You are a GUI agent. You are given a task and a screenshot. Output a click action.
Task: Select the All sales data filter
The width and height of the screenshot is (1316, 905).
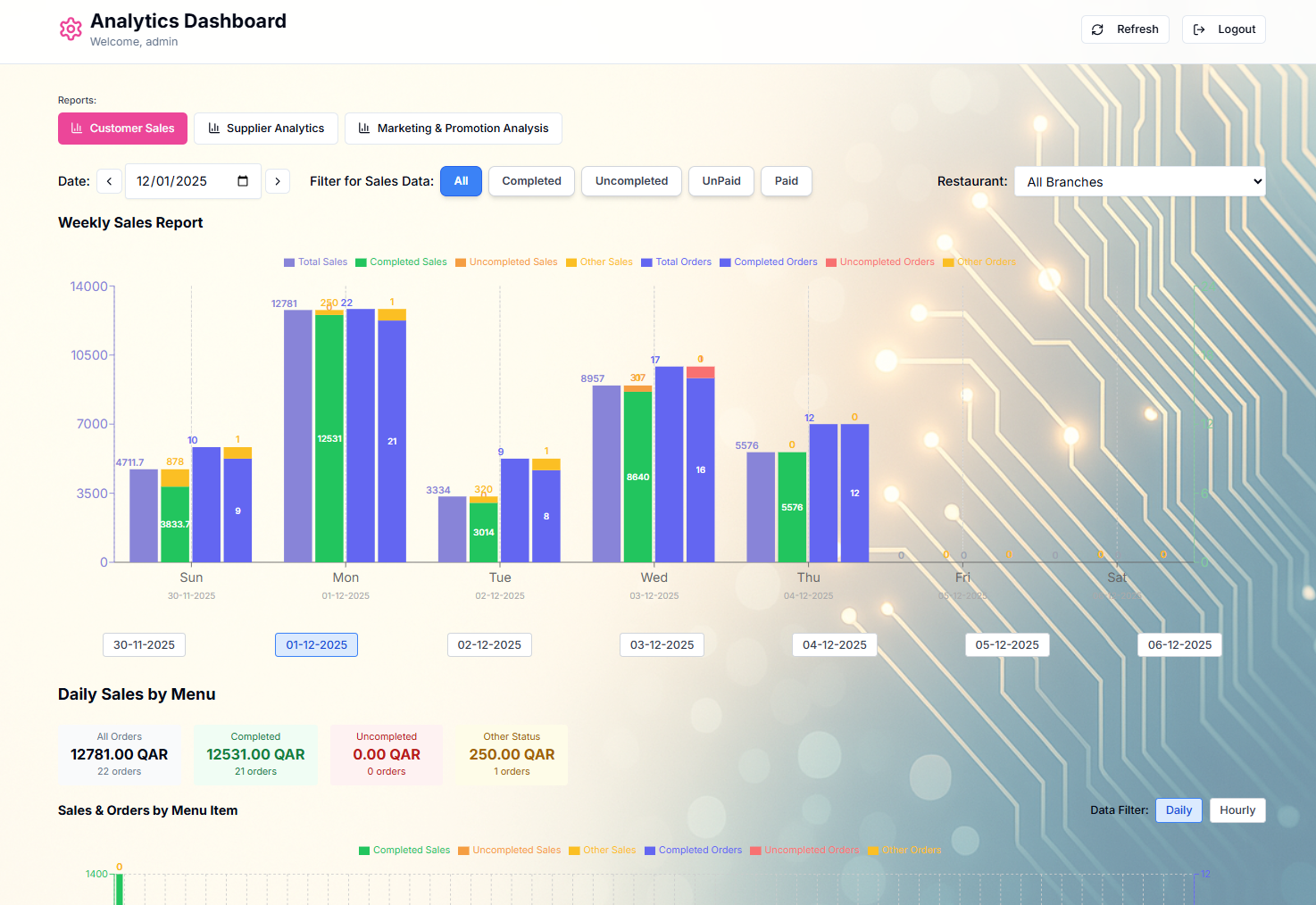(x=461, y=181)
